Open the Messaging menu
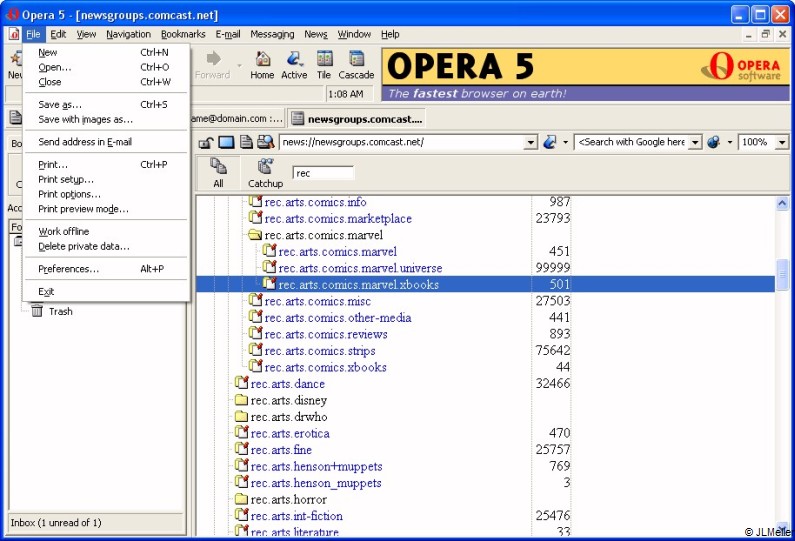The image size is (795, 541). pyautogui.click(x=272, y=34)
